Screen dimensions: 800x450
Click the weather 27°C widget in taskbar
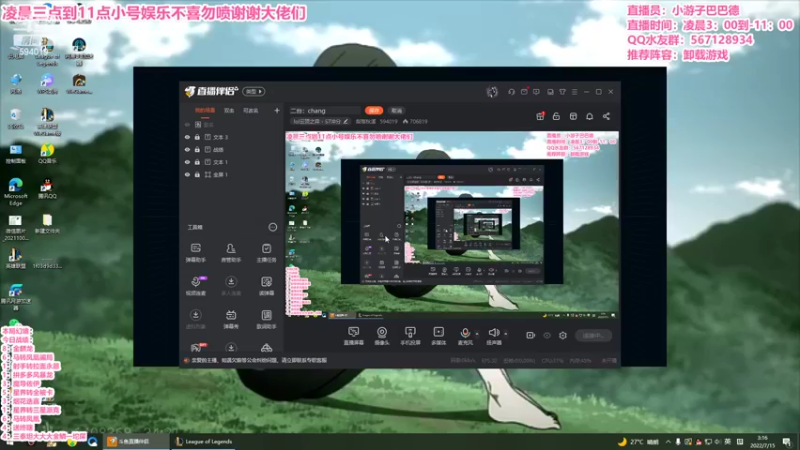(638, 442)
